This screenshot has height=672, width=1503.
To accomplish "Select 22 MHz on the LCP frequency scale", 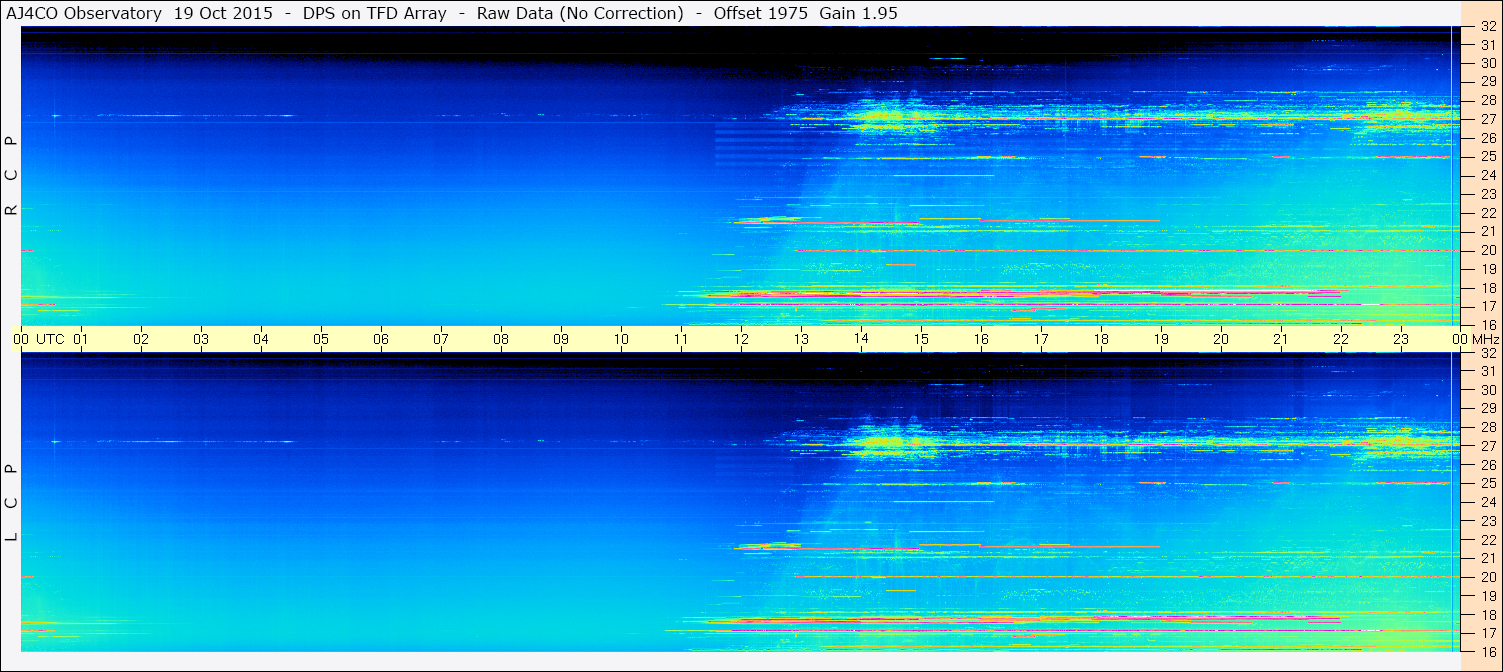I will point(1487,540).
